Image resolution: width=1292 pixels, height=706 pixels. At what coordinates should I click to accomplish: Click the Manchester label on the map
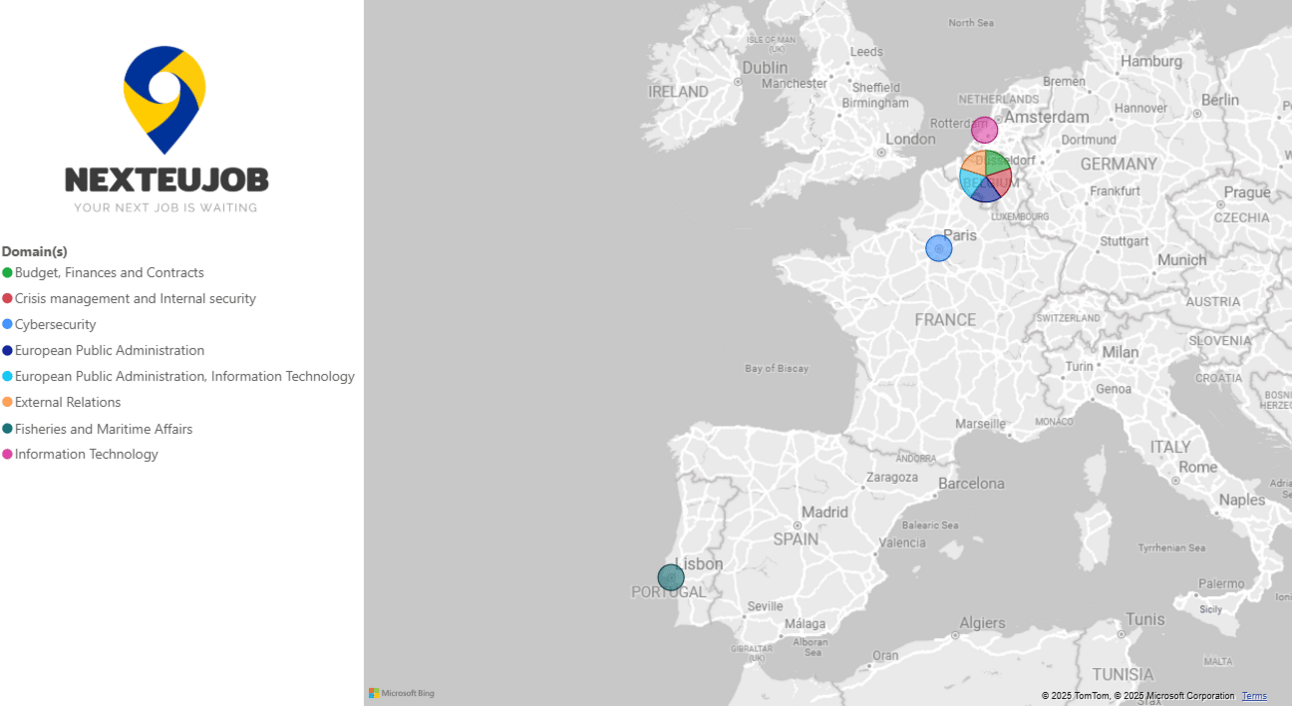[x=794, y=83]
